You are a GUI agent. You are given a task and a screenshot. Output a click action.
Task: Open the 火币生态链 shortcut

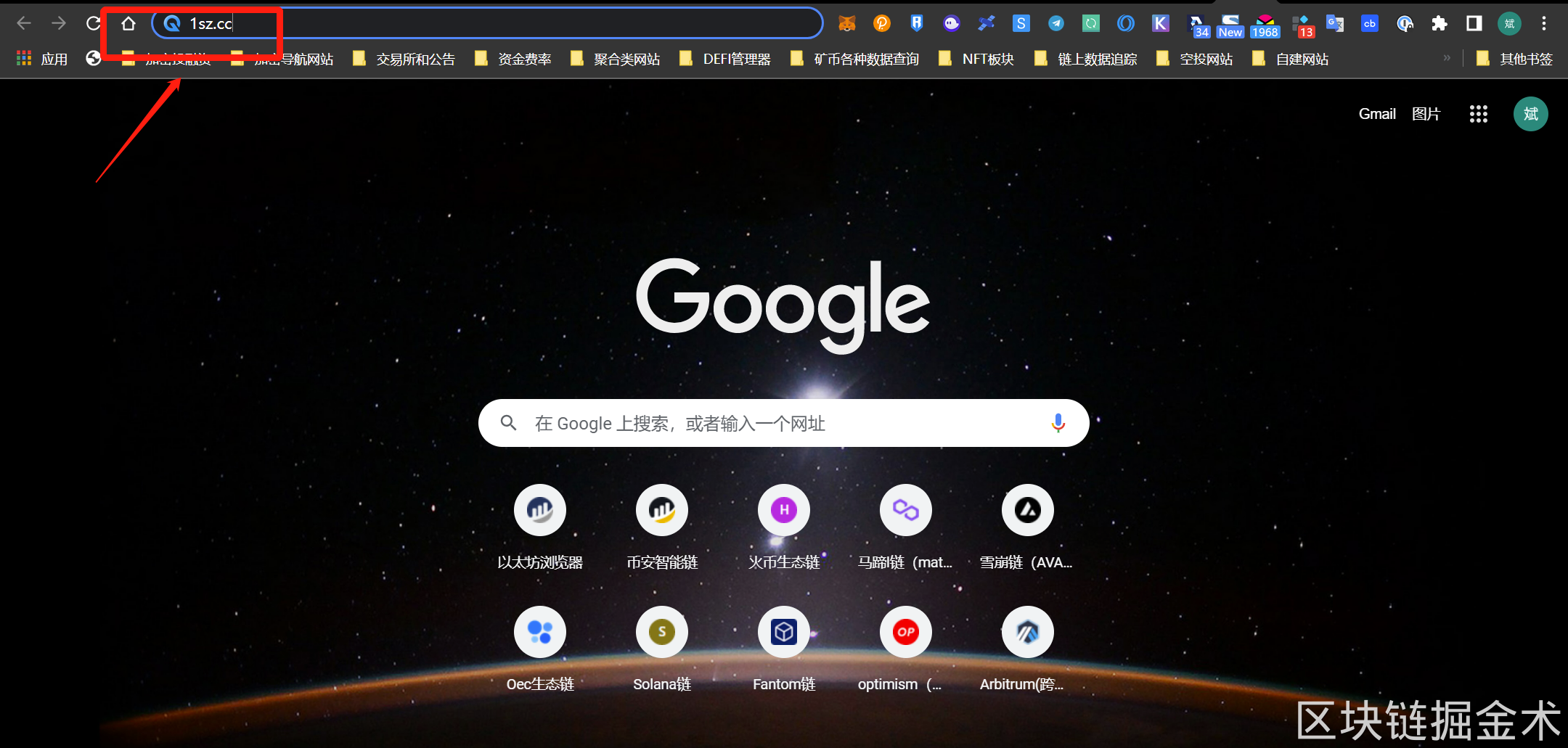[784, 528]
